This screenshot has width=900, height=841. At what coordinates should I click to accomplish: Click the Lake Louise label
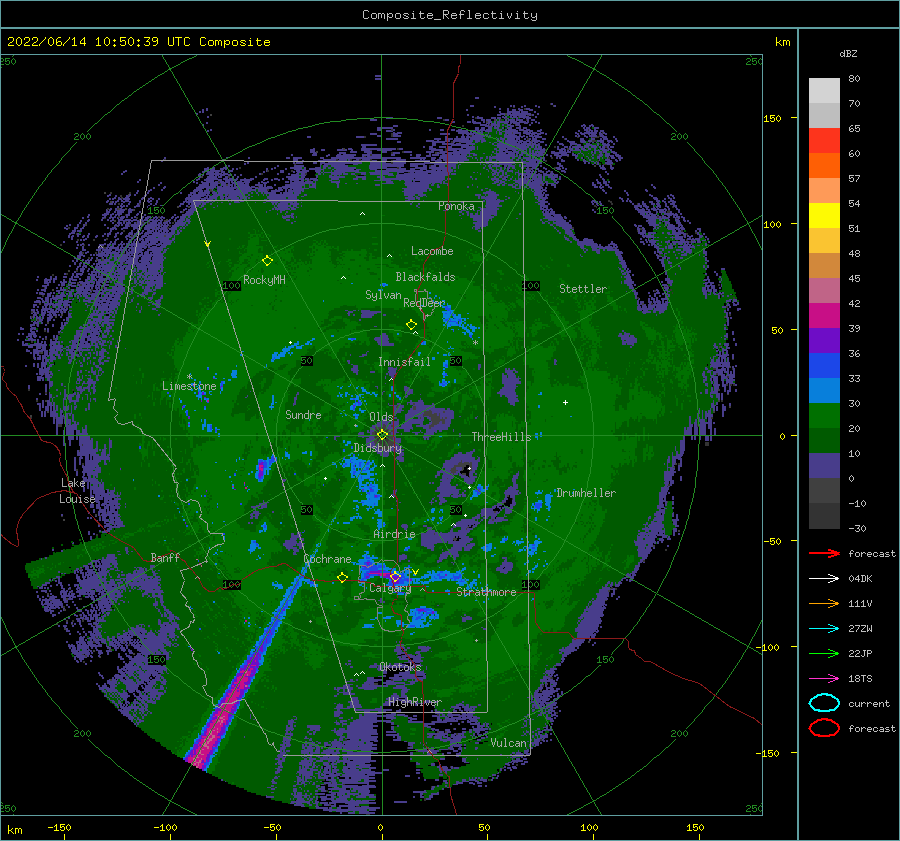77,491
